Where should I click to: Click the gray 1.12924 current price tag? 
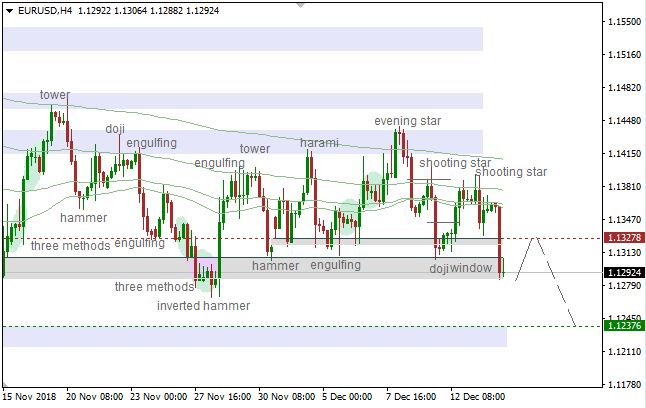(x=624, y=272)
